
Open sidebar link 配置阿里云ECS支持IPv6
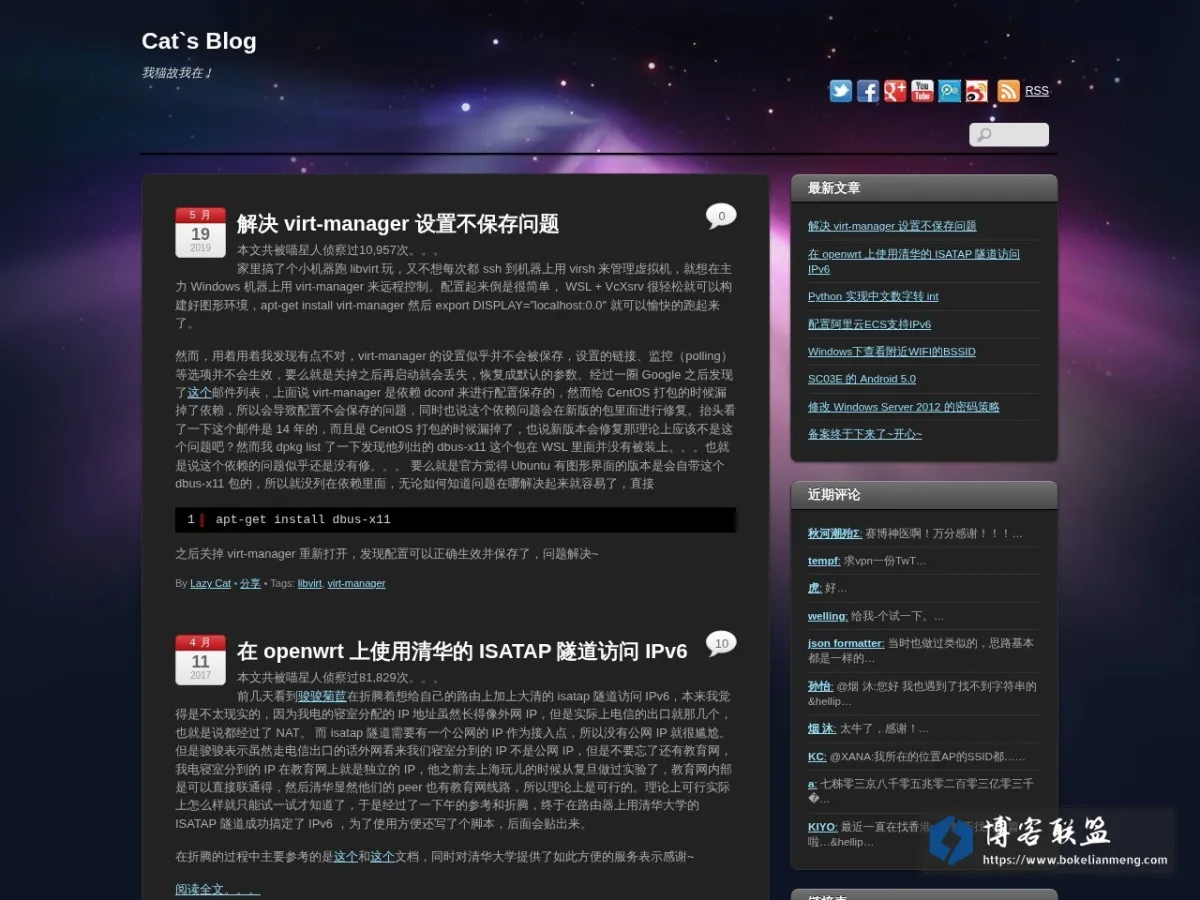pyautogui.click(x=869, y=324)
